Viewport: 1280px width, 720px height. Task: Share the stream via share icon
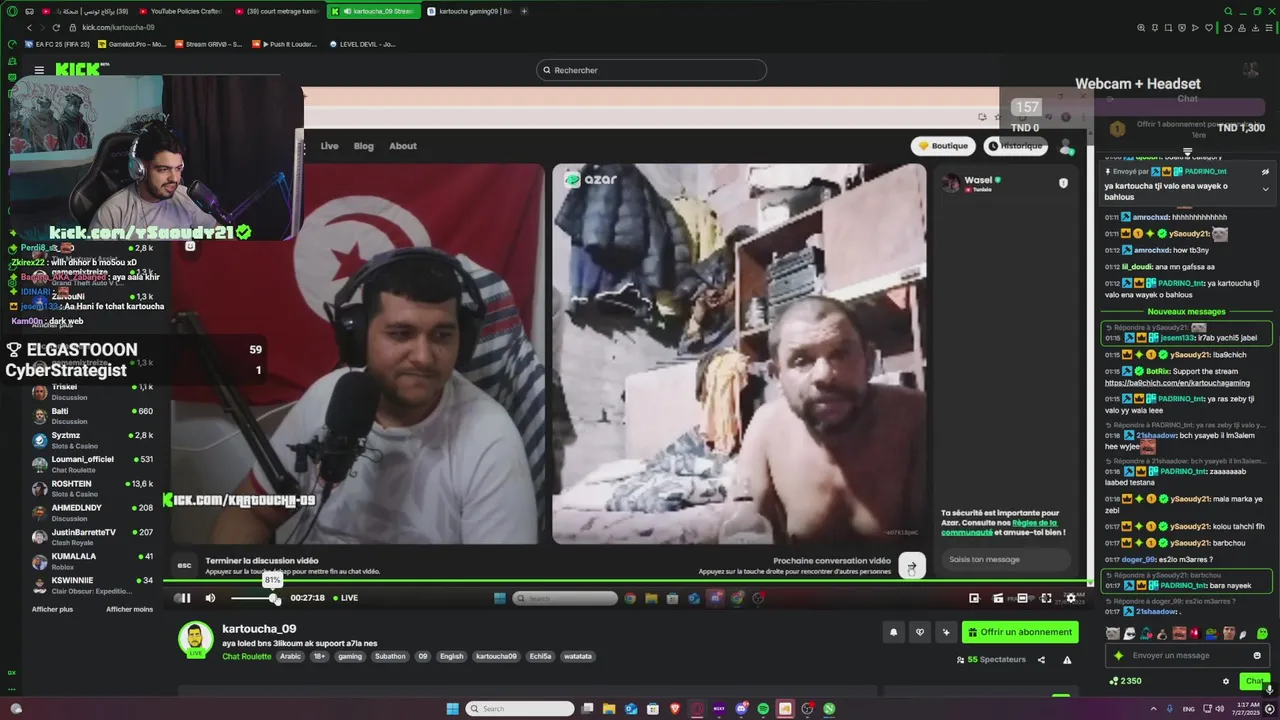[x=1041, y=660]
